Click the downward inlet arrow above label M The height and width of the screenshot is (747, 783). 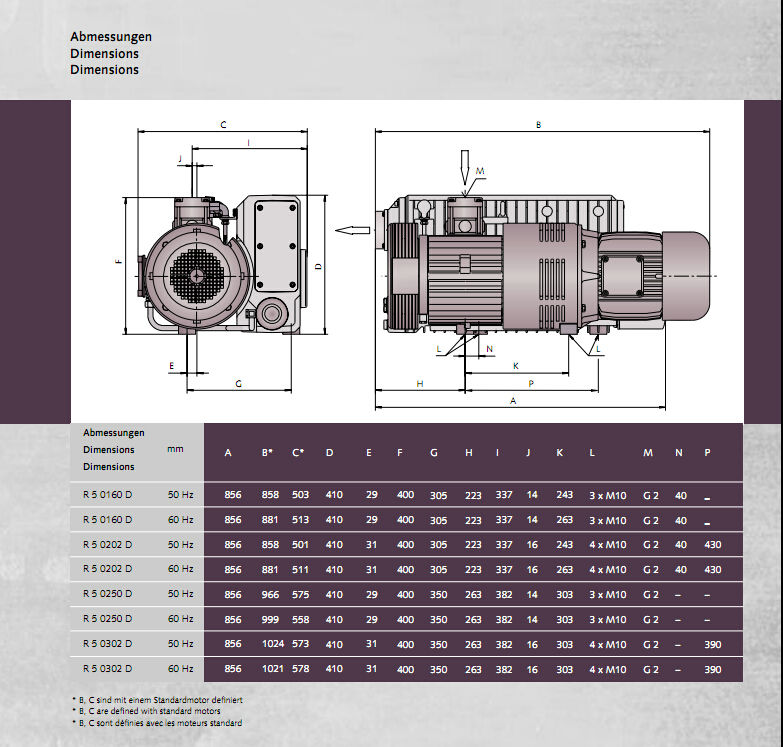[x=464, y=165]
